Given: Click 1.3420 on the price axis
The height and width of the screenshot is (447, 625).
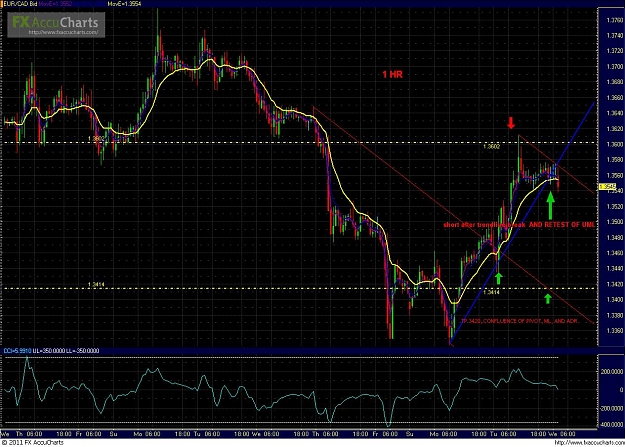Looking at the screenshot, I should pyautogui.click(x=614, y=284).
